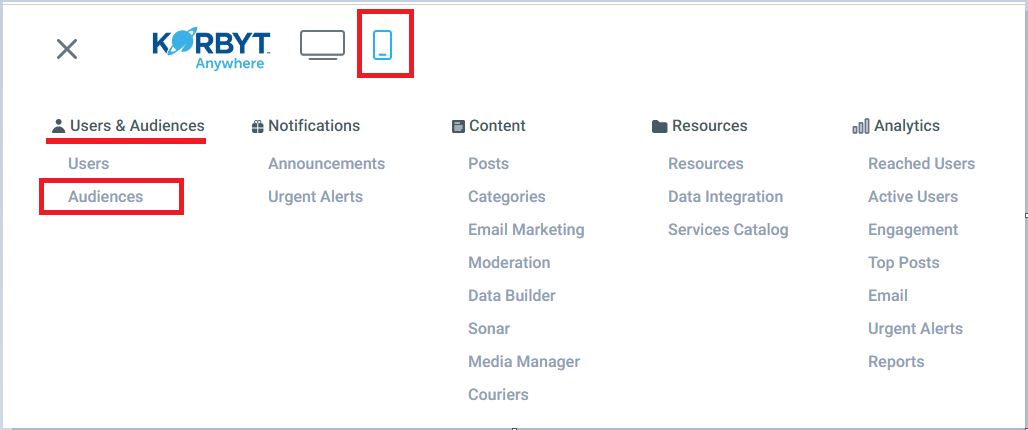Open the Media Manager
Viewport: 1028px width, 430px height.
click(524, 362)
